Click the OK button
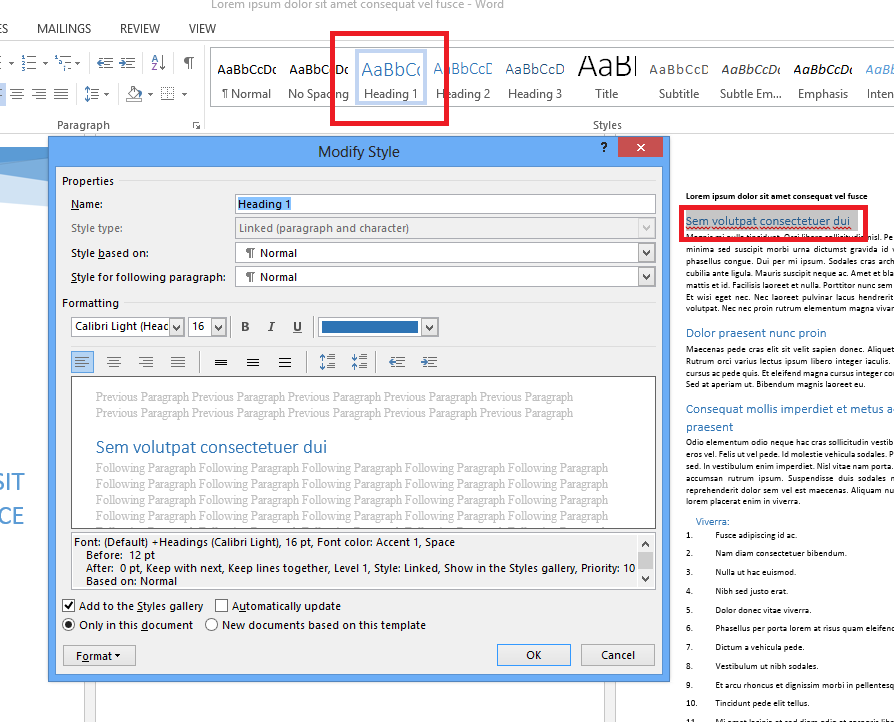Image resolution: width=894 pixels, height=722 pixels. pos(534,655)
